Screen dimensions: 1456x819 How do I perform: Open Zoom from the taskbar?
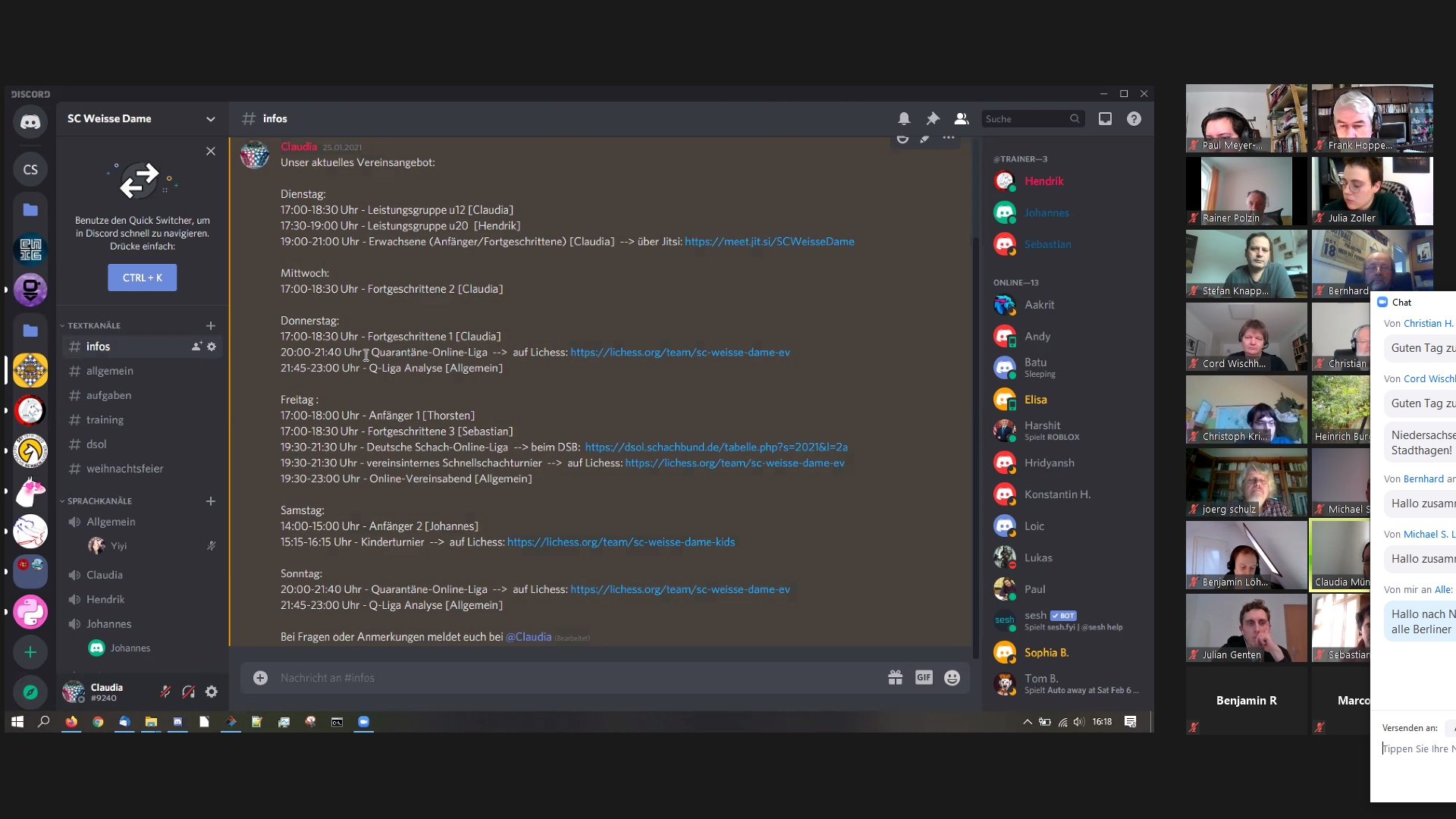[x=364, y=722]
